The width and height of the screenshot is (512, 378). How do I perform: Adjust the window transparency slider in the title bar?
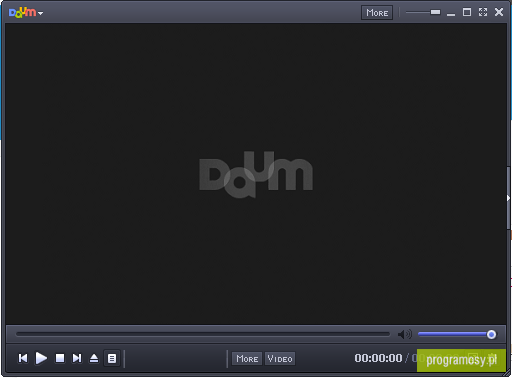(423, 12)
